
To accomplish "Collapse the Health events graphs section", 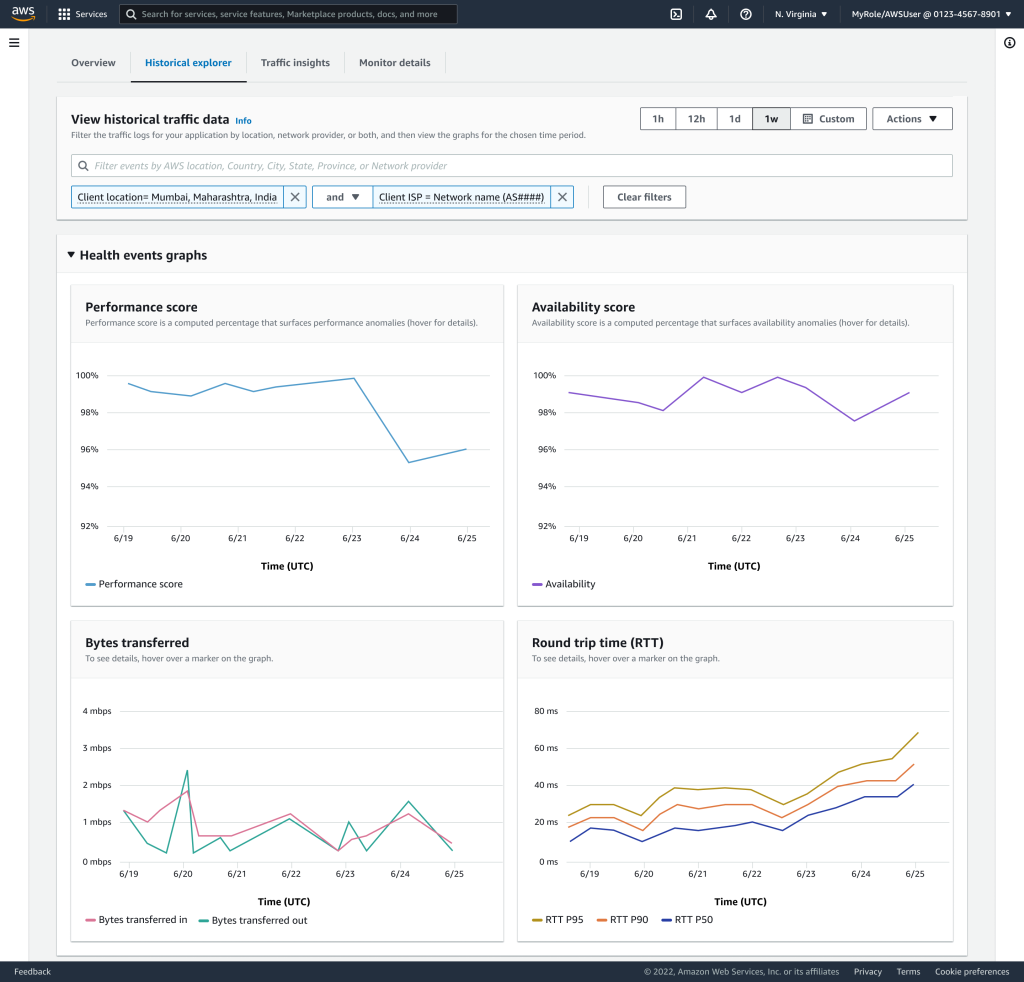I will tap(71, 255).
